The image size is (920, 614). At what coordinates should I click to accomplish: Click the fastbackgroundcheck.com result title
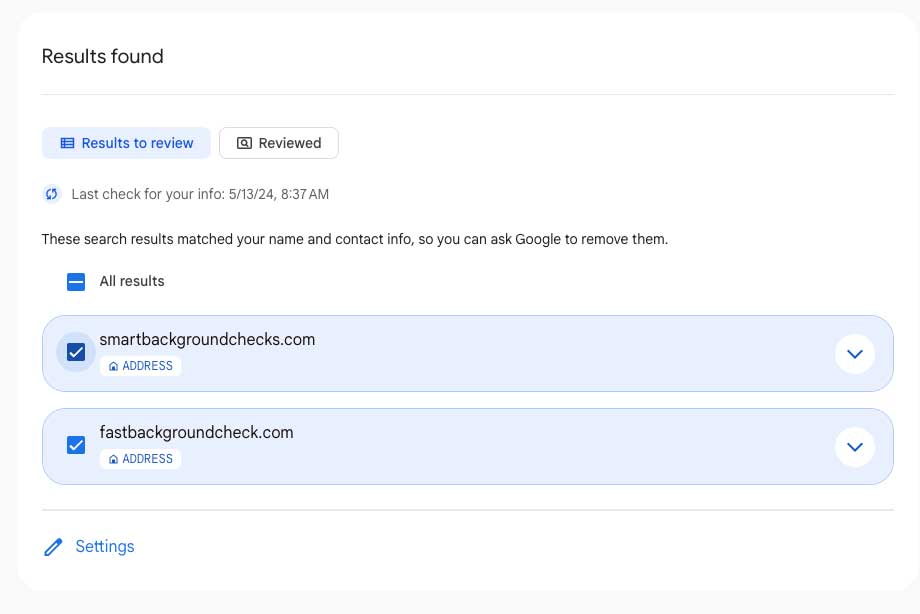click(x=196, y=433)
